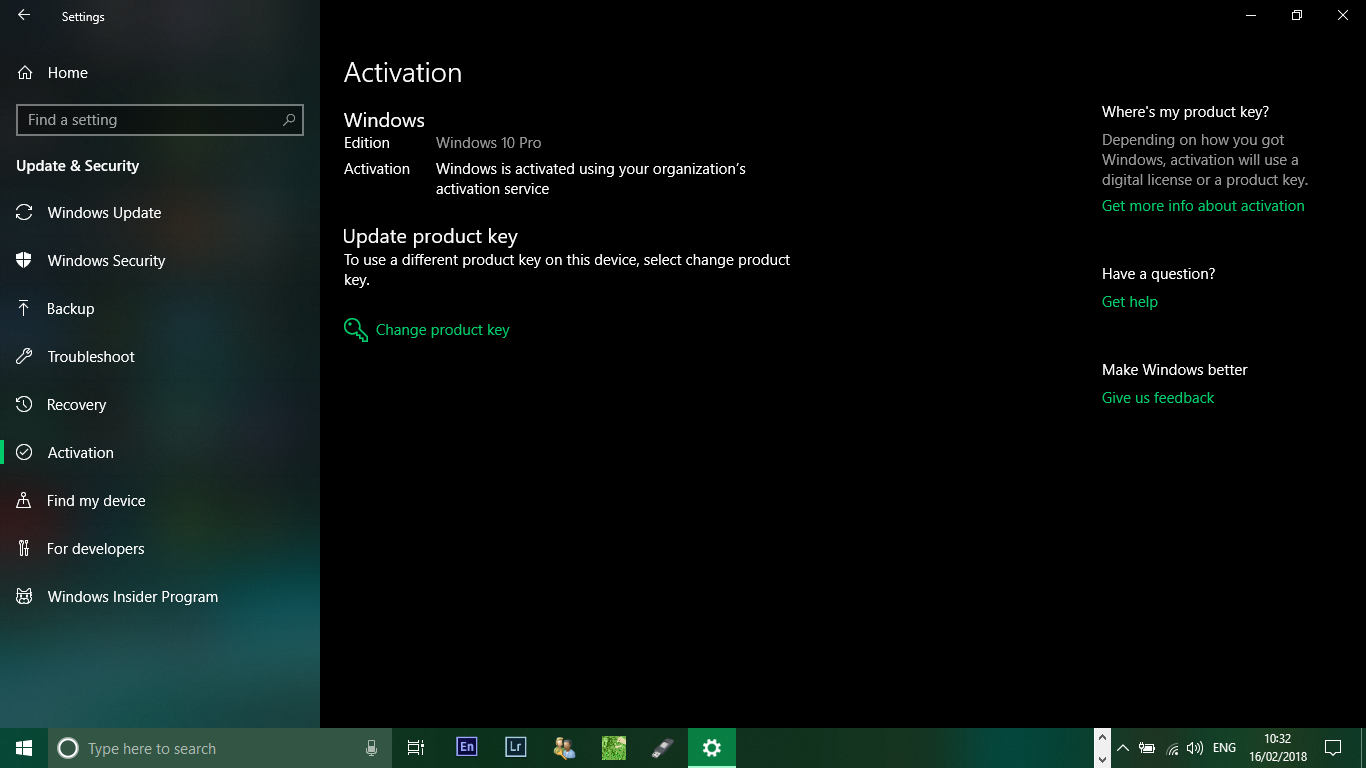Open the ENG input language switcher
Image resolution: width=1366 pixels, height=768 pixels.
(x=1224, y=748)
